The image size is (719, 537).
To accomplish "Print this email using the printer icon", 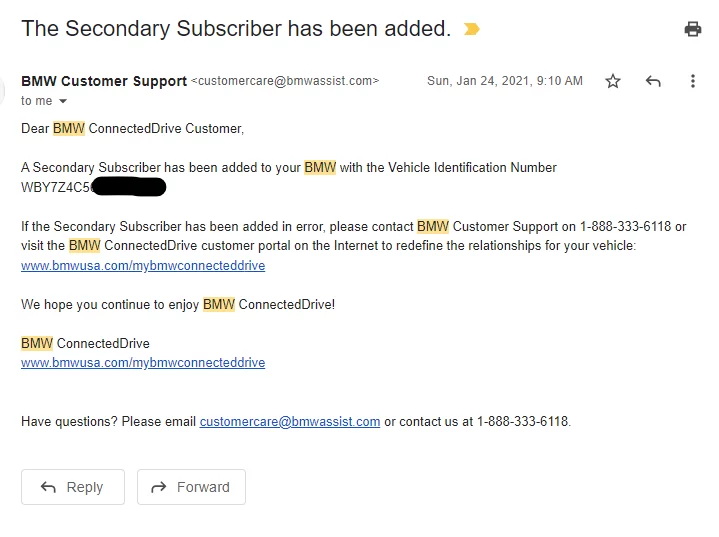I will coord(692,29).
